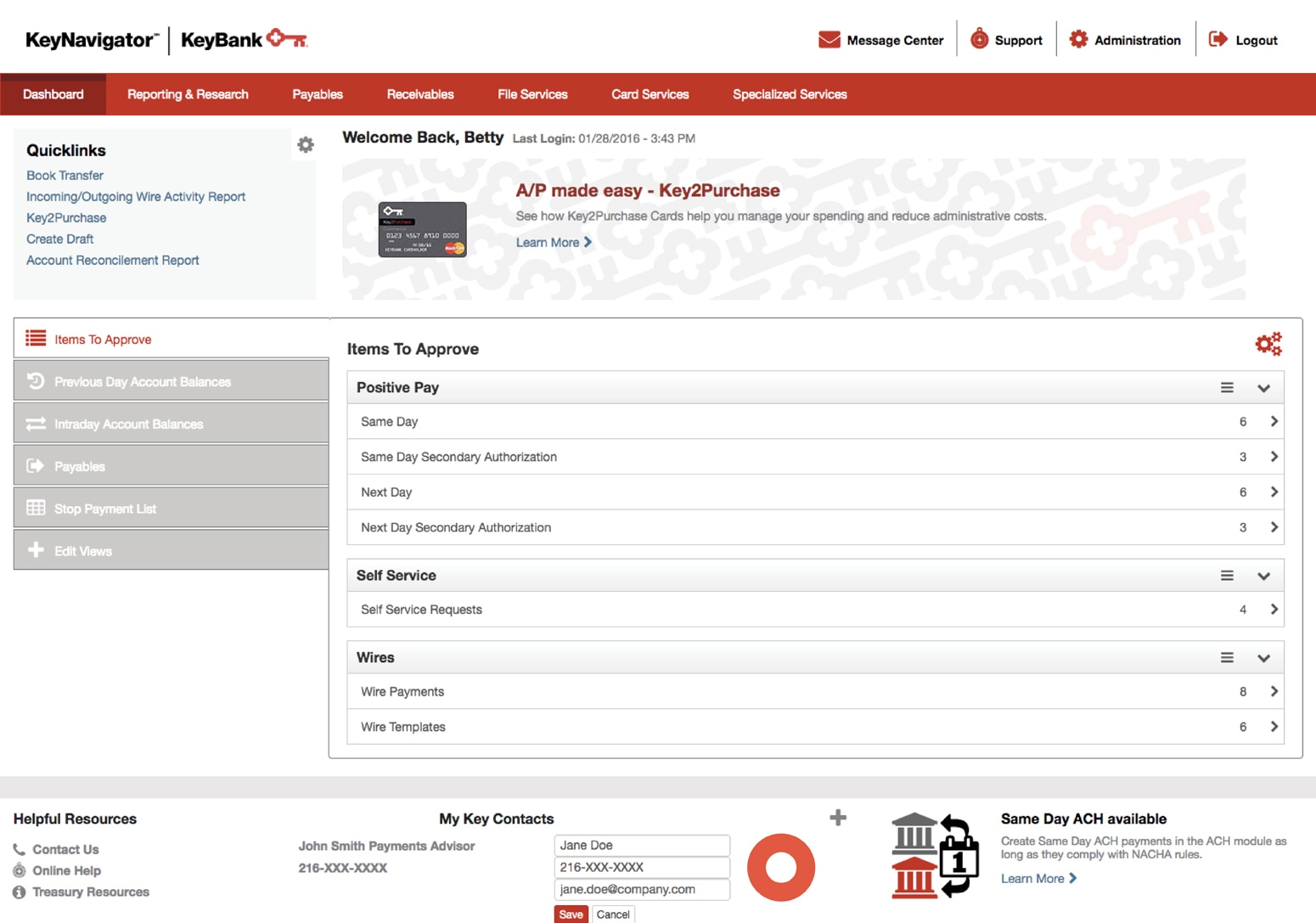Open Next Day row chevron
The height and width of the screenshot is (923, 1316).
[x=1274, y=492]
